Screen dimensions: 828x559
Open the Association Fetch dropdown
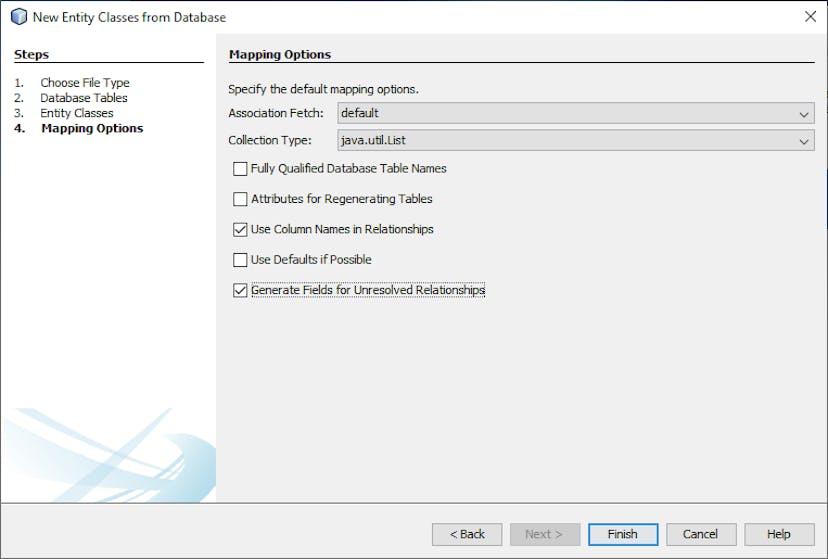tap(575, 113)
